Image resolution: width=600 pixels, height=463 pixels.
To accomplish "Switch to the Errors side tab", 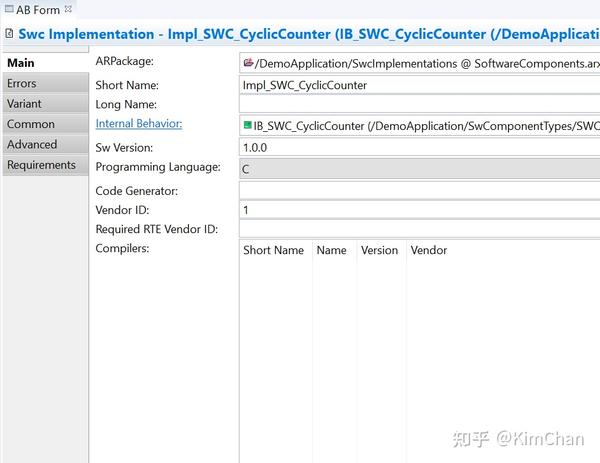I will (x=22, y=84).
